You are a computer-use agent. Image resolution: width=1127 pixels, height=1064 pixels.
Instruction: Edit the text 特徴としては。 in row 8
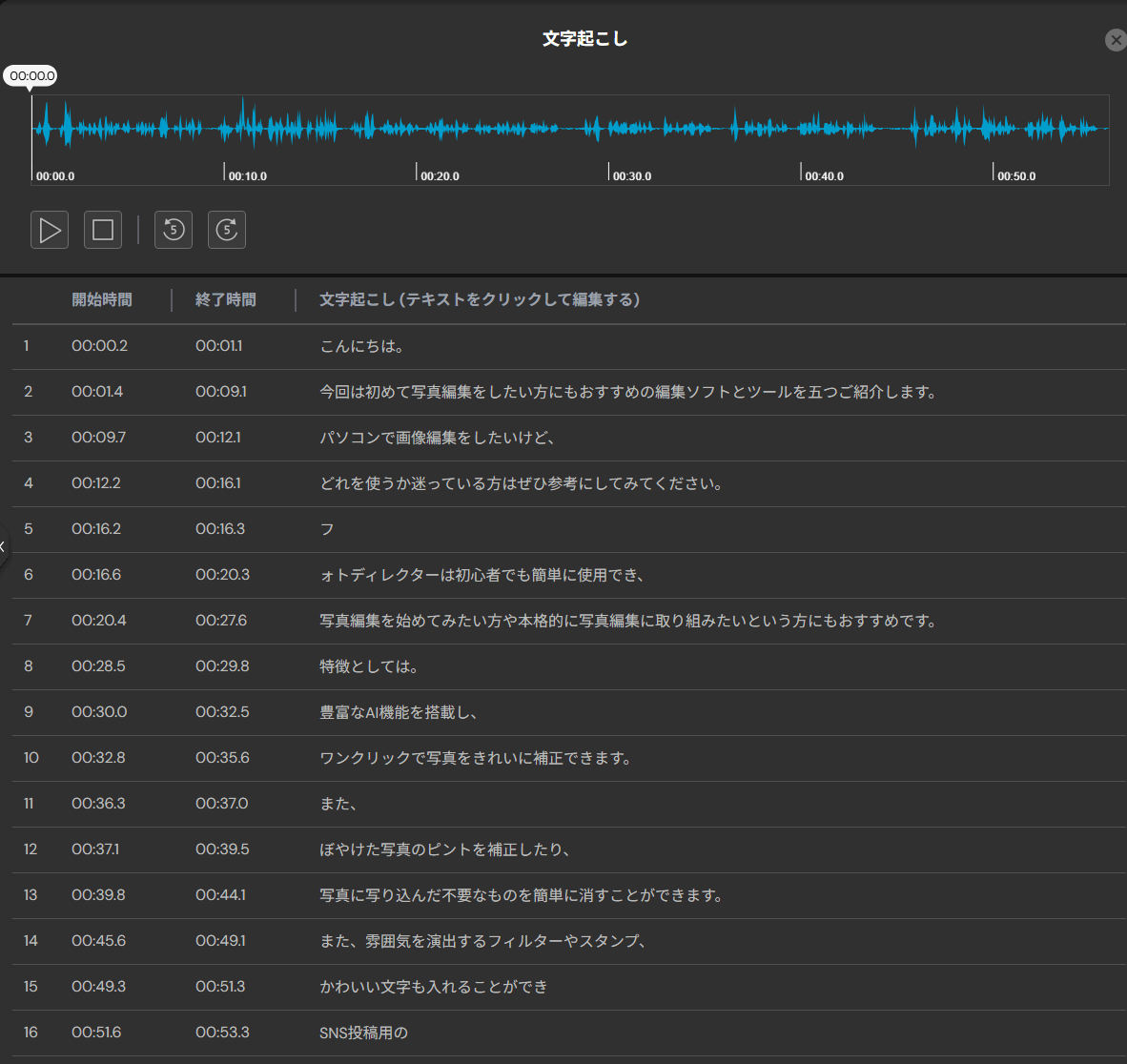pyautogui.click(x=369, y=666)
